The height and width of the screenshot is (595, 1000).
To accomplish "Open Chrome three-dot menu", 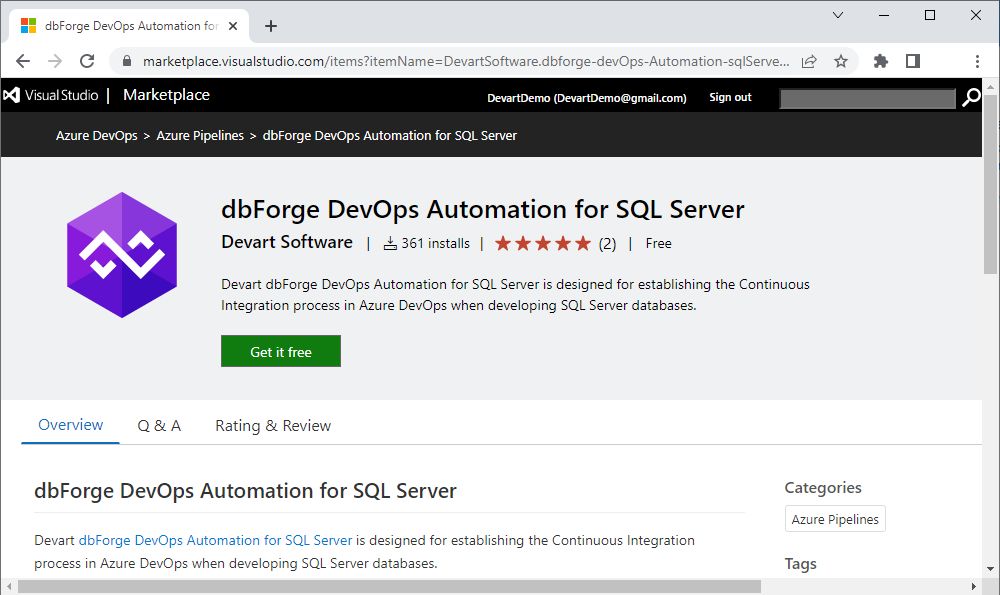I will coord(977,61).
